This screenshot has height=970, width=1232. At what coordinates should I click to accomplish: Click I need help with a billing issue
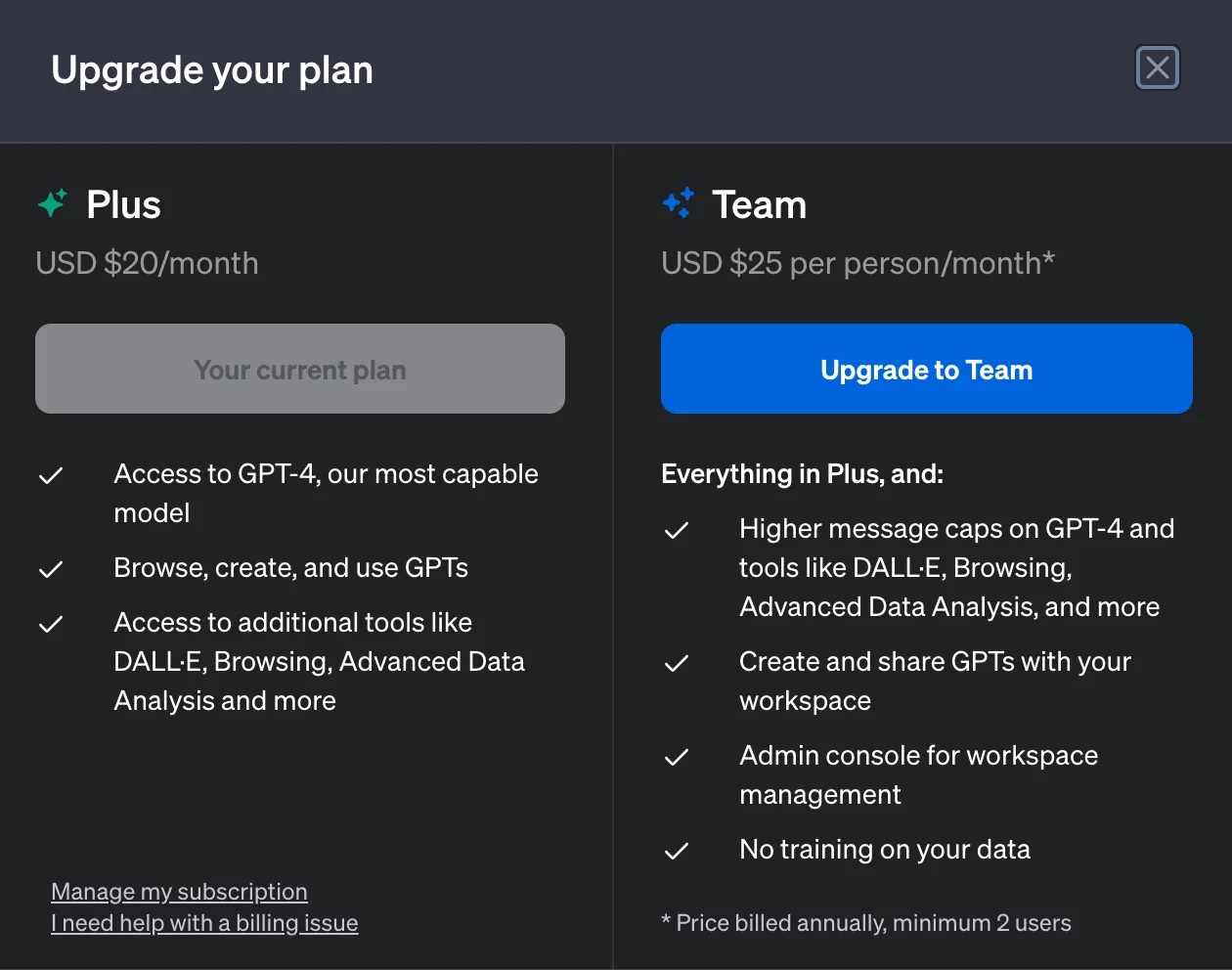coord(204,923)
